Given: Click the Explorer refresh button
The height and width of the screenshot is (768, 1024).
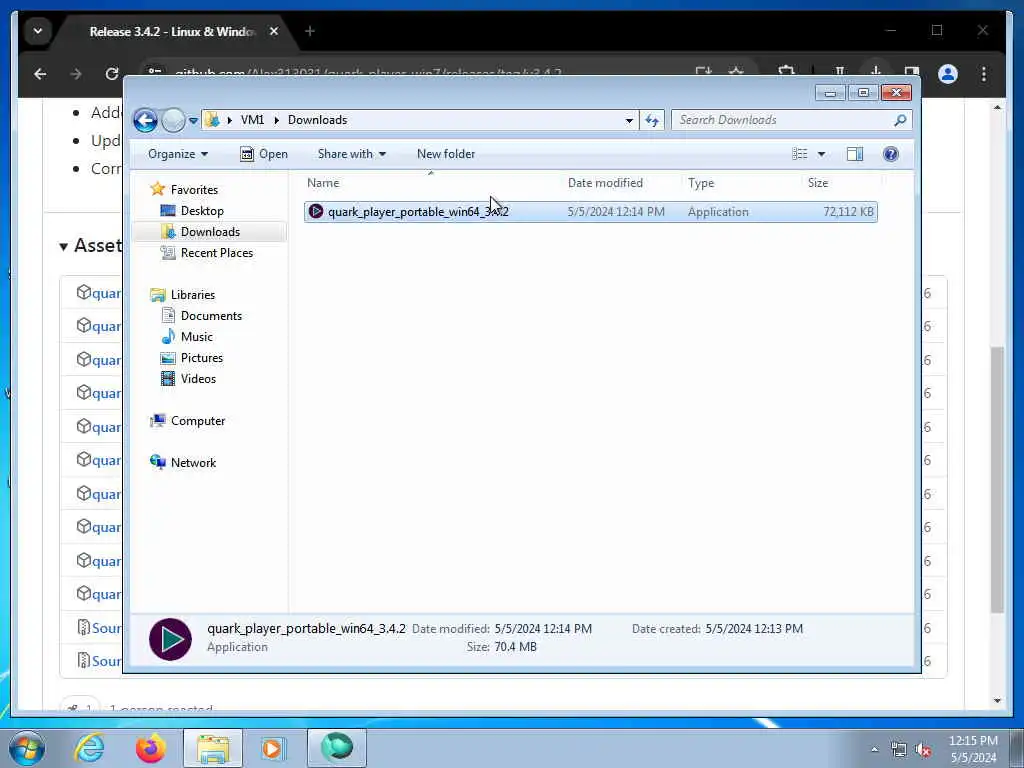Looking at the screenshot, I should tap(652, 120).
